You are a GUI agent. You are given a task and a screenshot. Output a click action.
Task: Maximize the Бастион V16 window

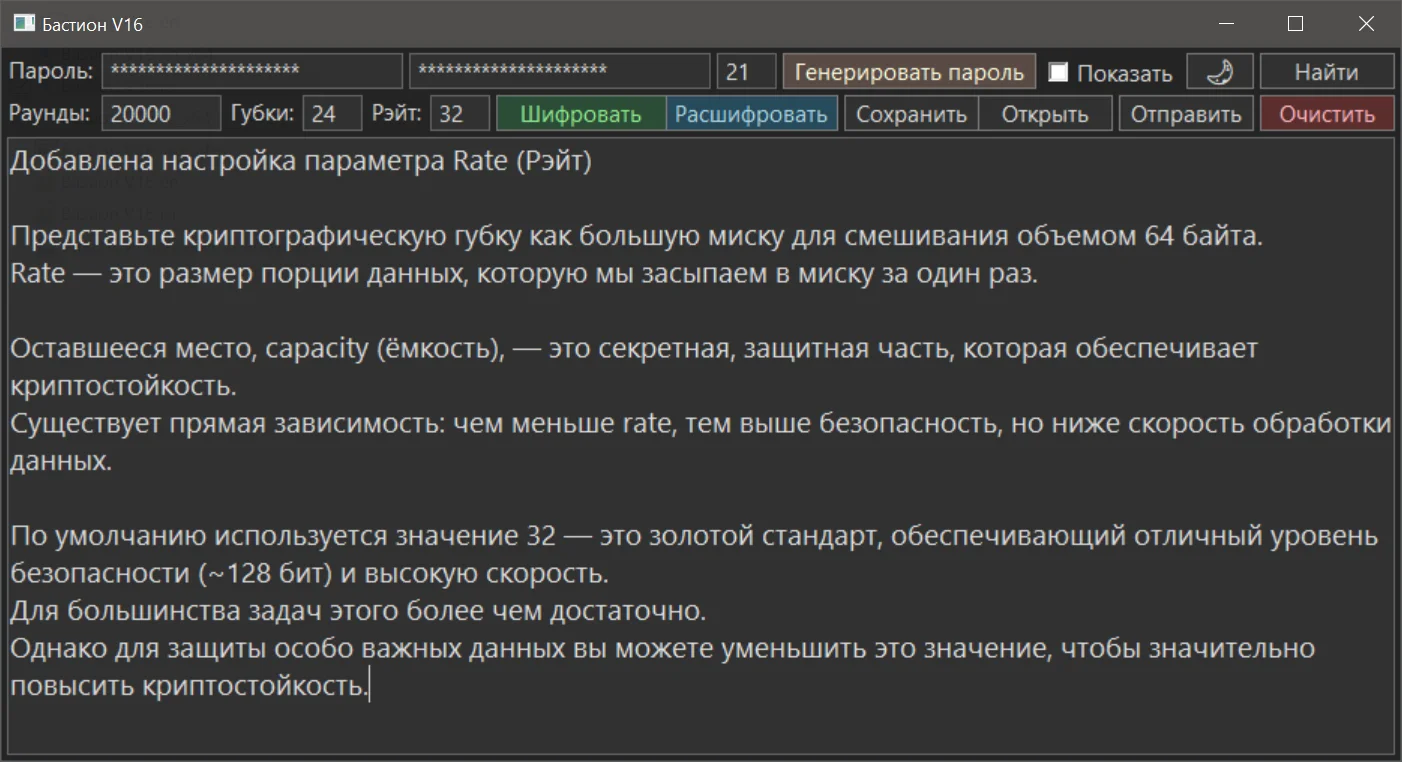1296,24
